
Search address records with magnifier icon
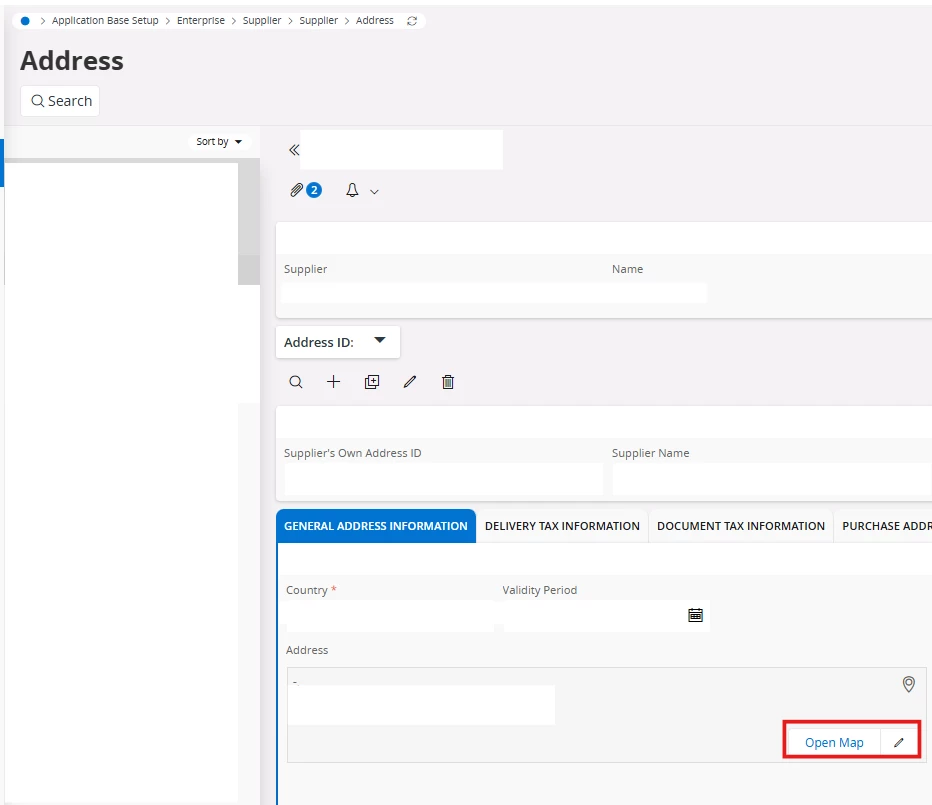(x=296, y=382)
